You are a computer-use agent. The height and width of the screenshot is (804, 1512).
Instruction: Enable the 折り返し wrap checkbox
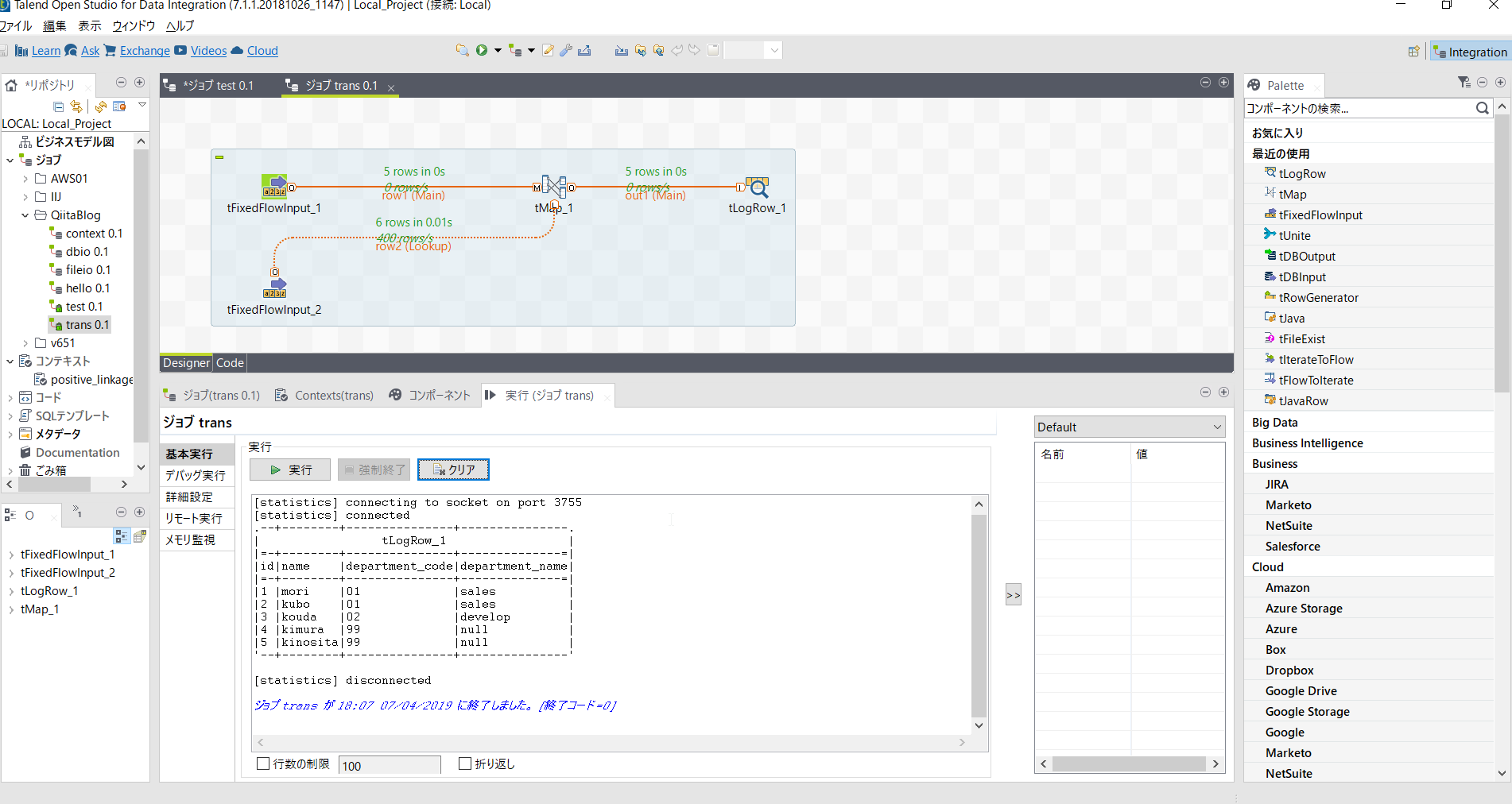465,763
